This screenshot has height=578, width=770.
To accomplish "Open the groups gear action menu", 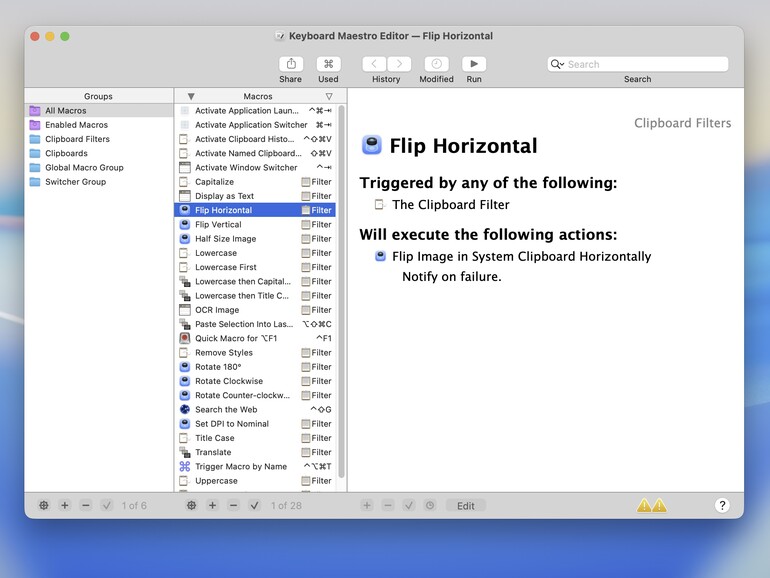I will [44, 505].
